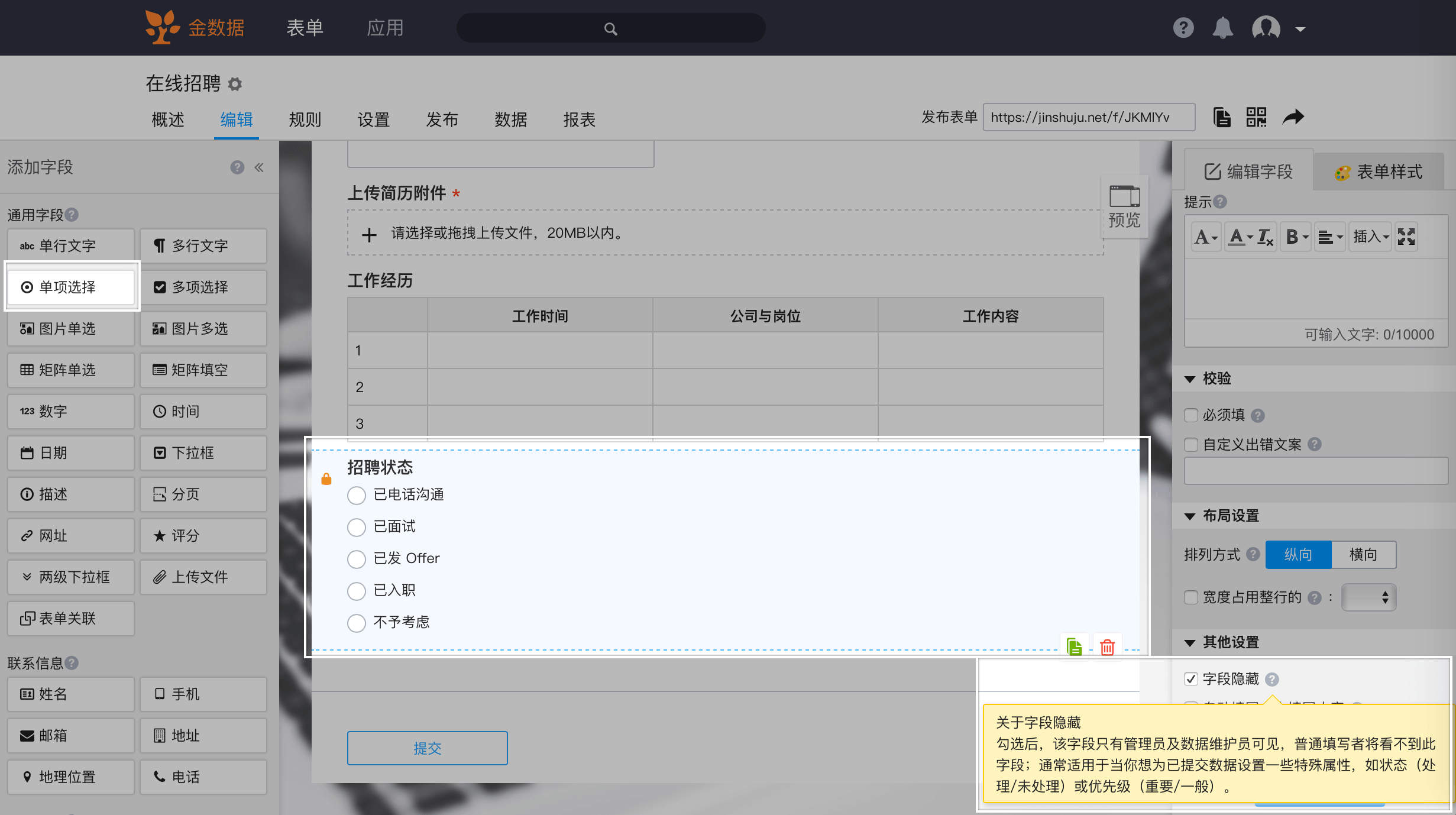This screenshot has width=1456, height=815.
Task: Open the notifications bell
Action: click(1222, 28)
